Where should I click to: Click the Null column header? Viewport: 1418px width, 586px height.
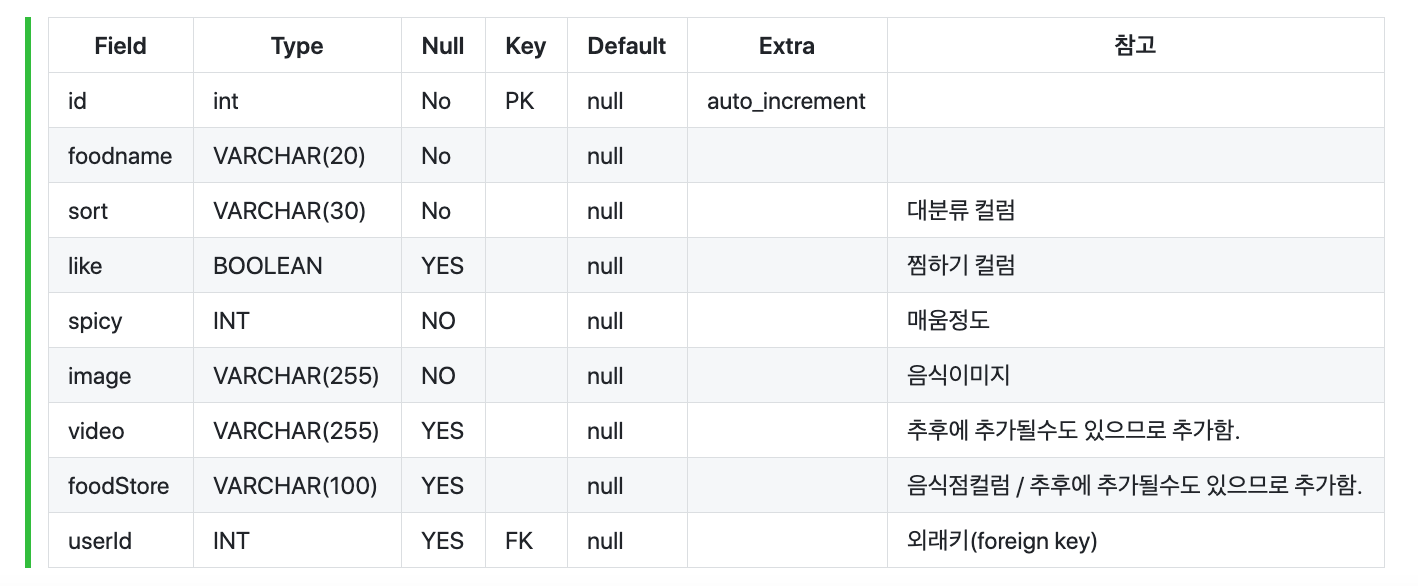click(443, 45)
